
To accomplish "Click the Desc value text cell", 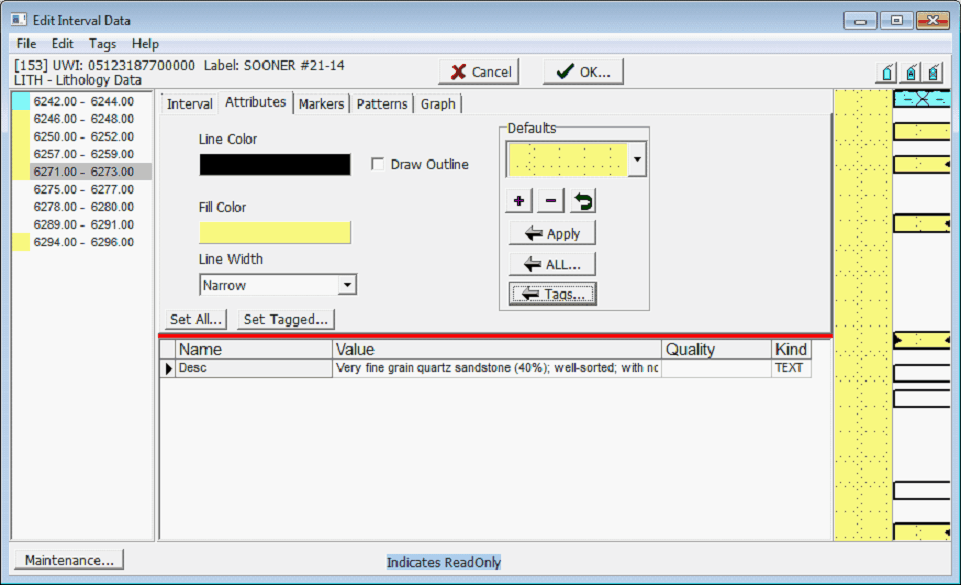I will 497,369.
